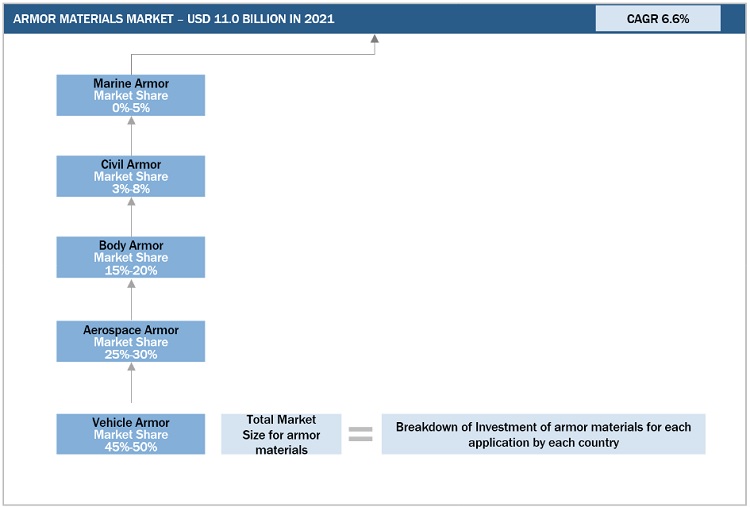Select arrow between Body and Civil Armor
The image size is (750, 507).
tap(131, 216)
